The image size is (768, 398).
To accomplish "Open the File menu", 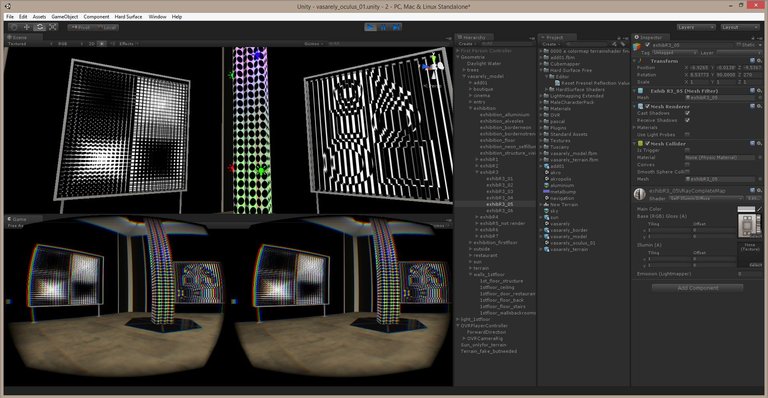I will pyautogui.click(x=10, y=17).
